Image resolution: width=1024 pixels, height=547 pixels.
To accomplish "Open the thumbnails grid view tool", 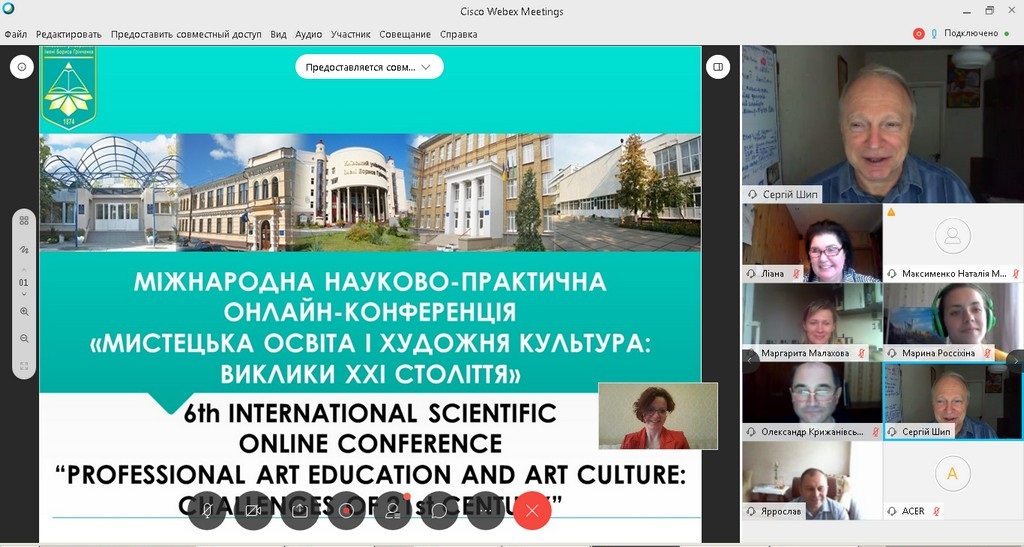I will (x=24, y=221).
